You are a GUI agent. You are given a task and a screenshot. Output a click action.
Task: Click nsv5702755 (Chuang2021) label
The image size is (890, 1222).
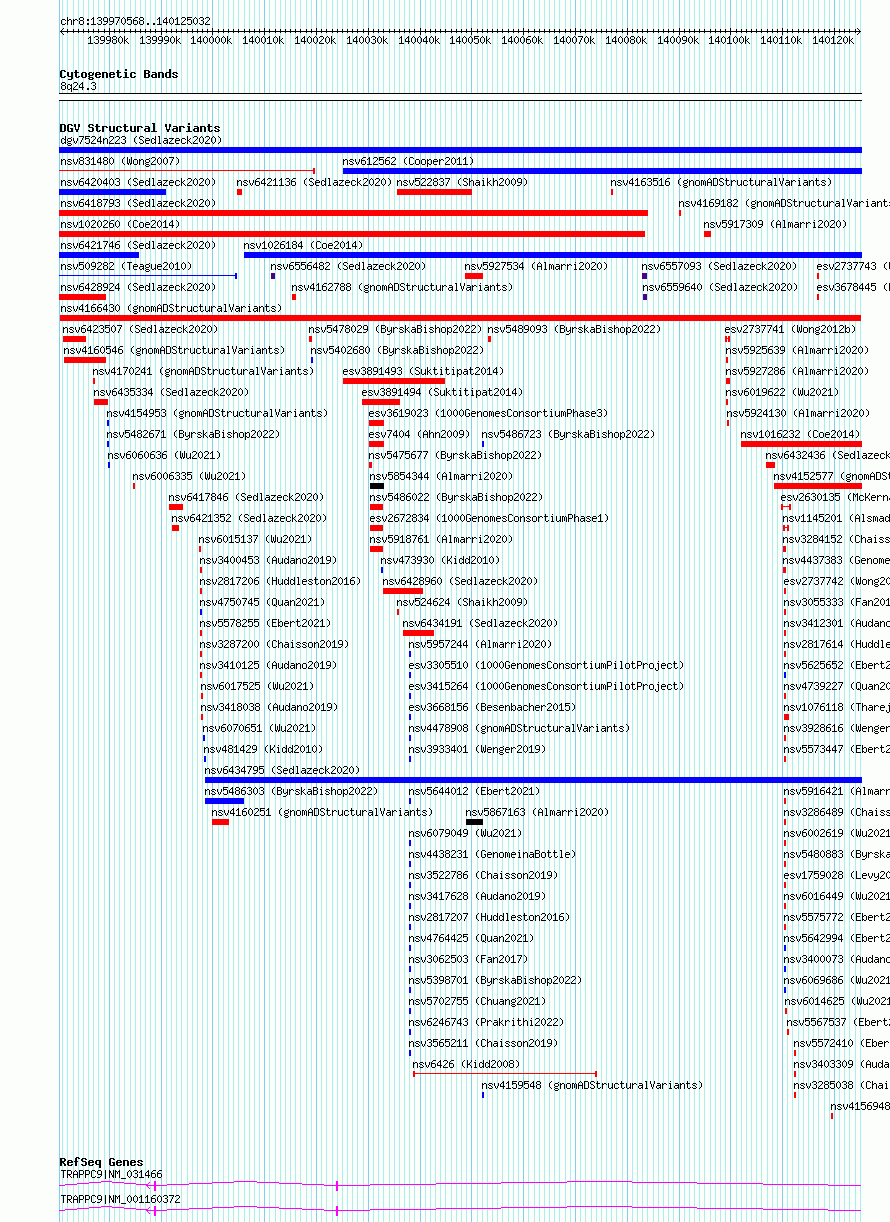point(478,1001)
